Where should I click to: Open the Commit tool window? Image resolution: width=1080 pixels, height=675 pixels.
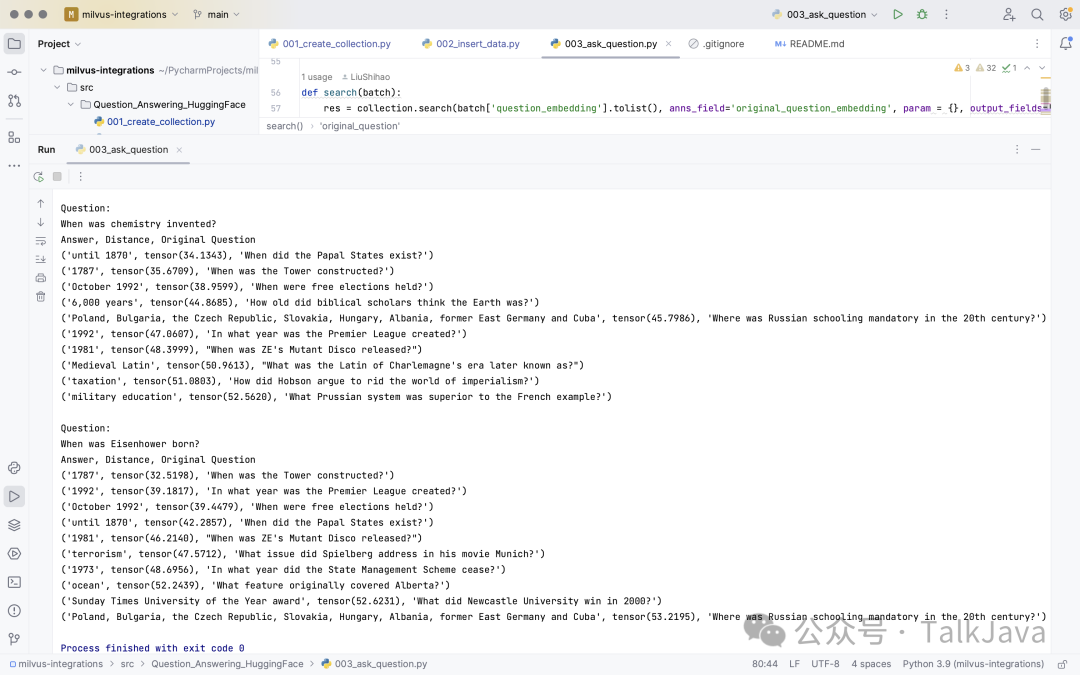point(14,72)
